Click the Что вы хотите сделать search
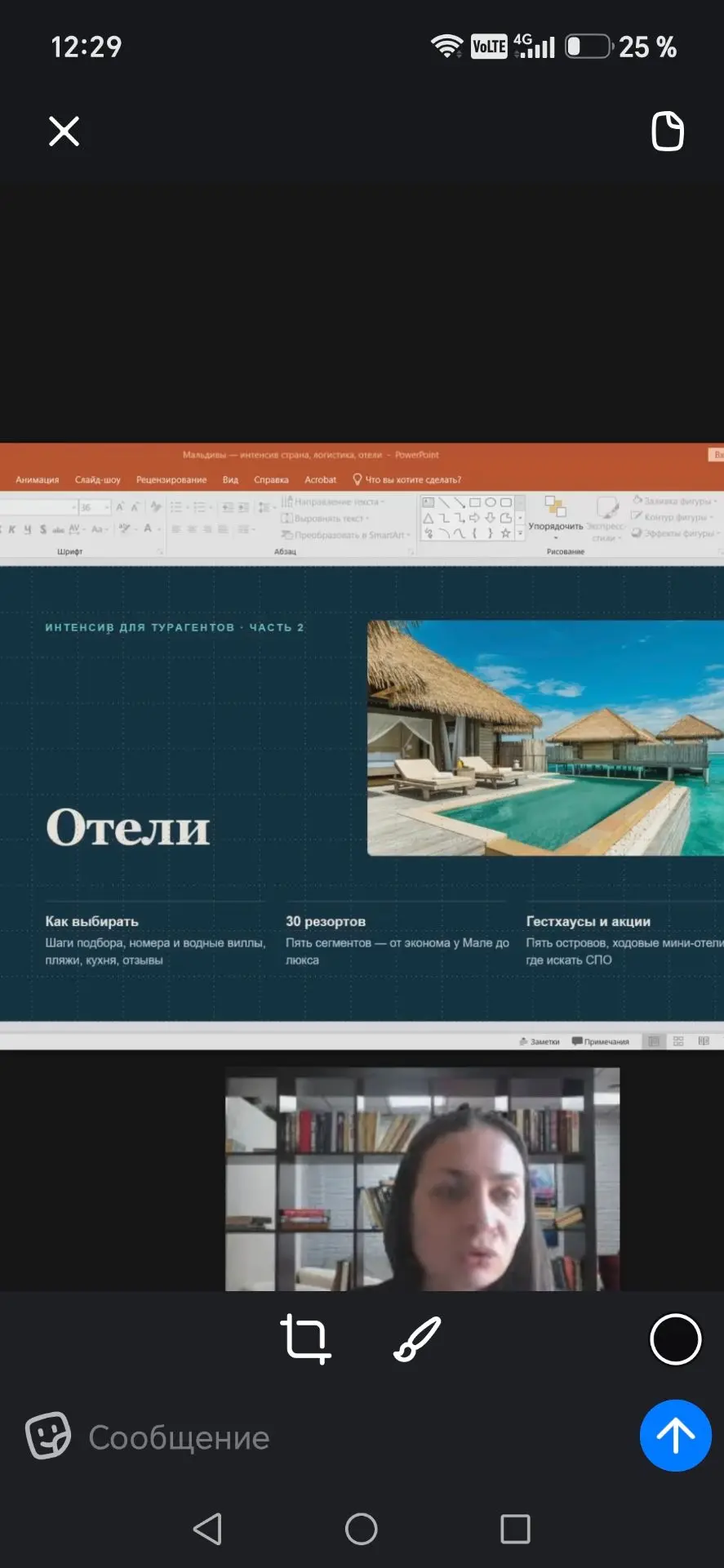 [x=407, y=480]
